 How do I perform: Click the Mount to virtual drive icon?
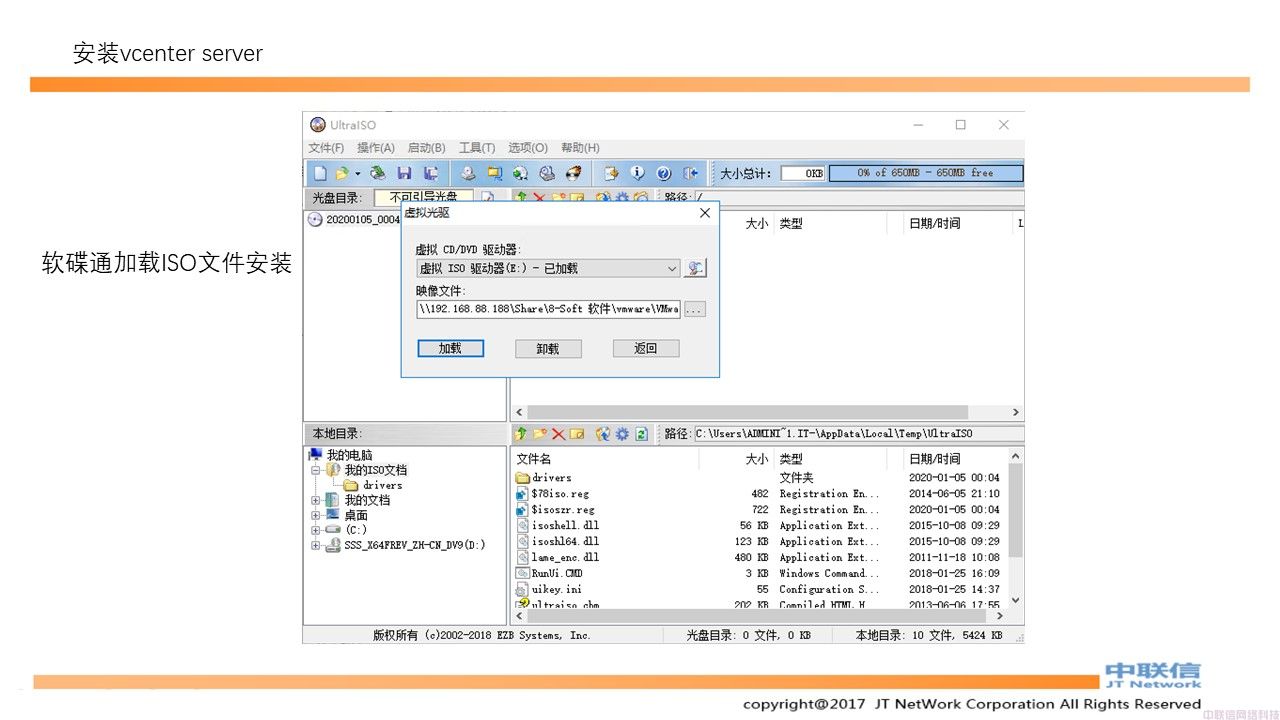click(611, 173)
